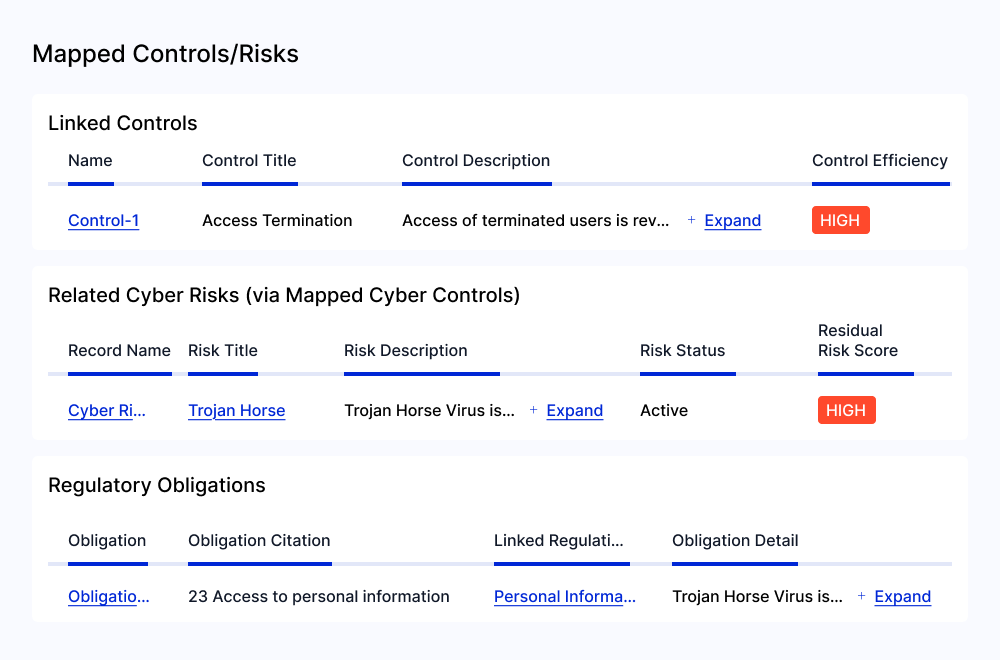
Task: Expand the Obligation Detail text
Action: pyautogui.click(x=902, y=597)
